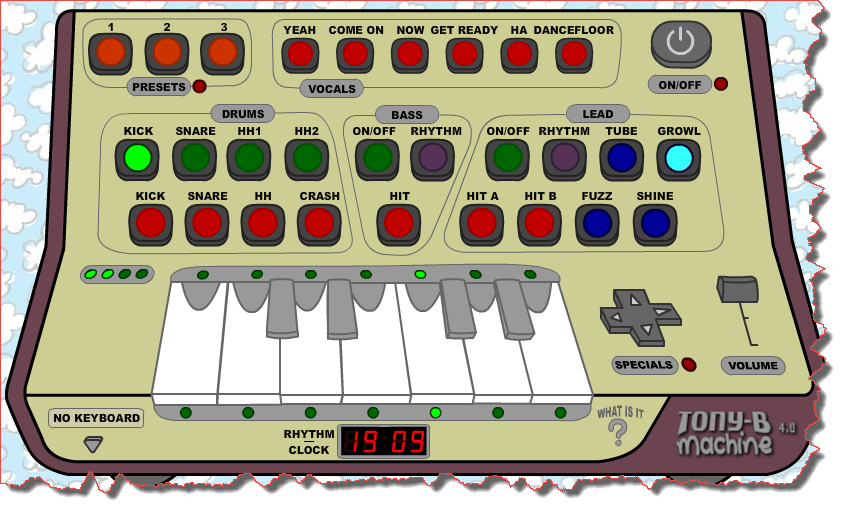Select preset 3
Viewport: 849px width, 514px height.
(222, 51)
